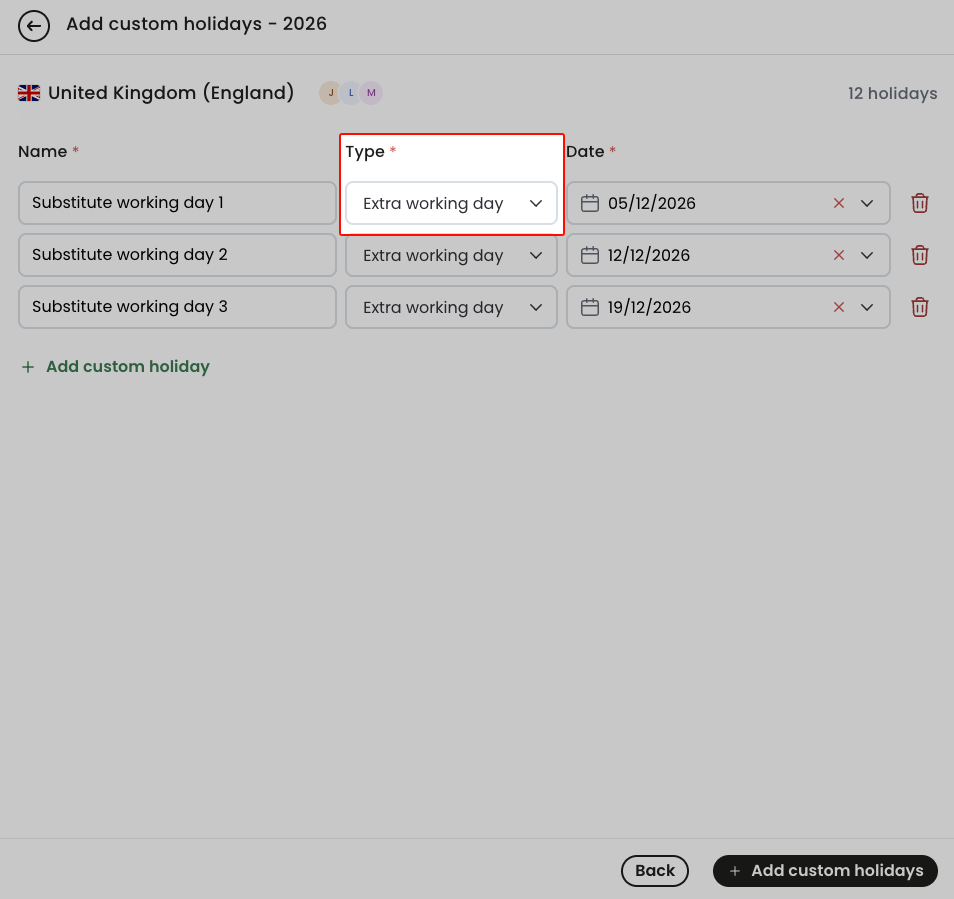Clear the 05/12/2026 date
Viewport: 954px width, 899px height.
[x=838, y=203]
